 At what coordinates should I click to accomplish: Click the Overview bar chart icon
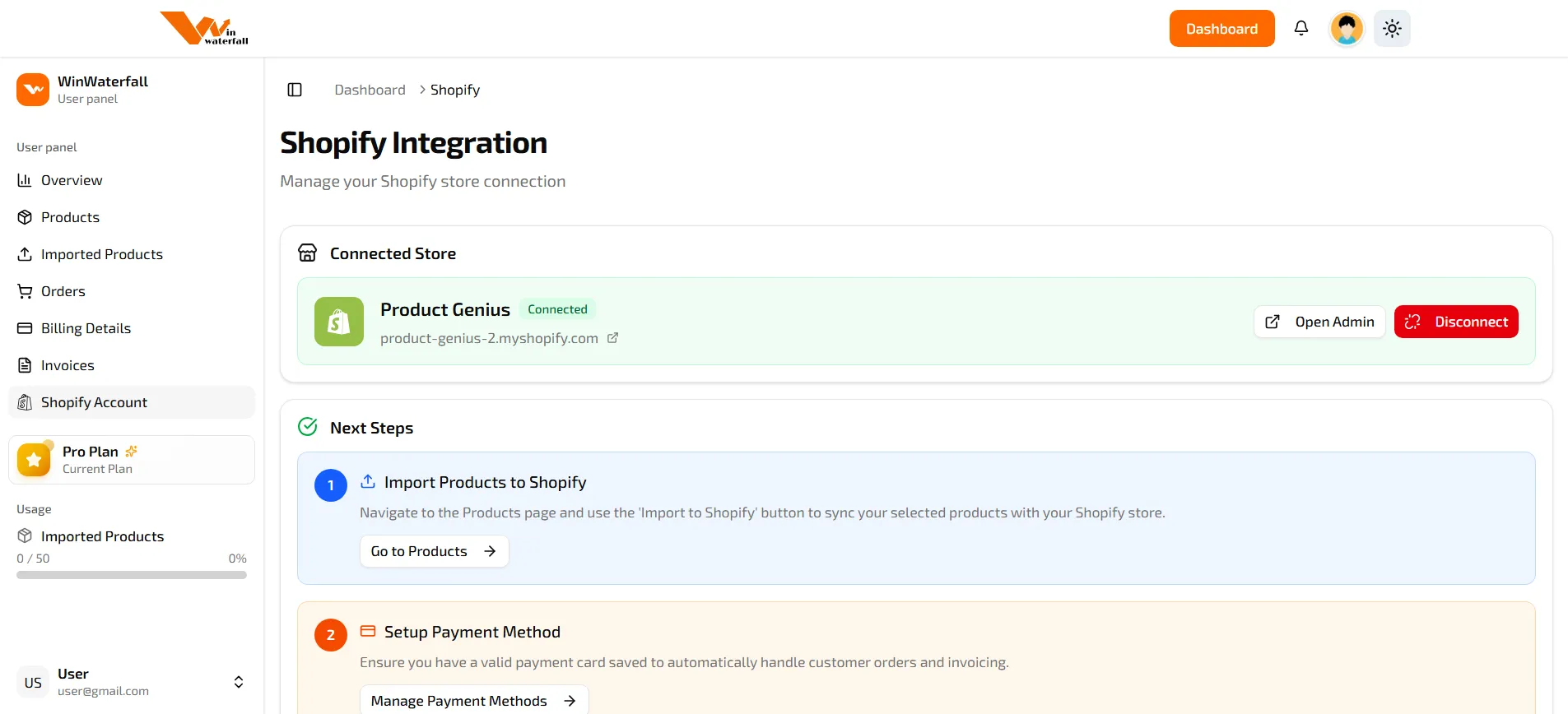coord(25,180)
